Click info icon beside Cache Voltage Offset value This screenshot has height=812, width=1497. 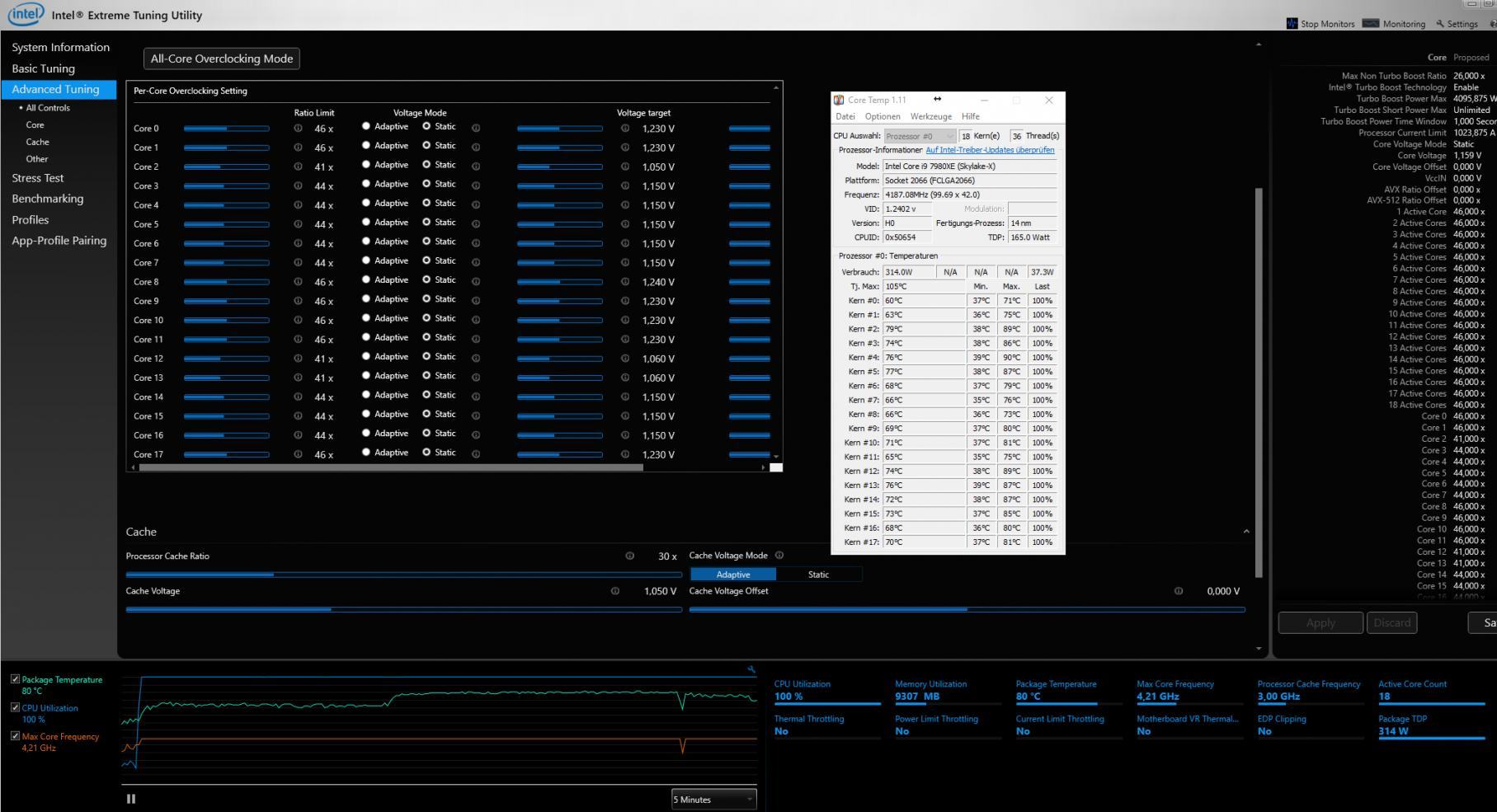point(1179,591)
